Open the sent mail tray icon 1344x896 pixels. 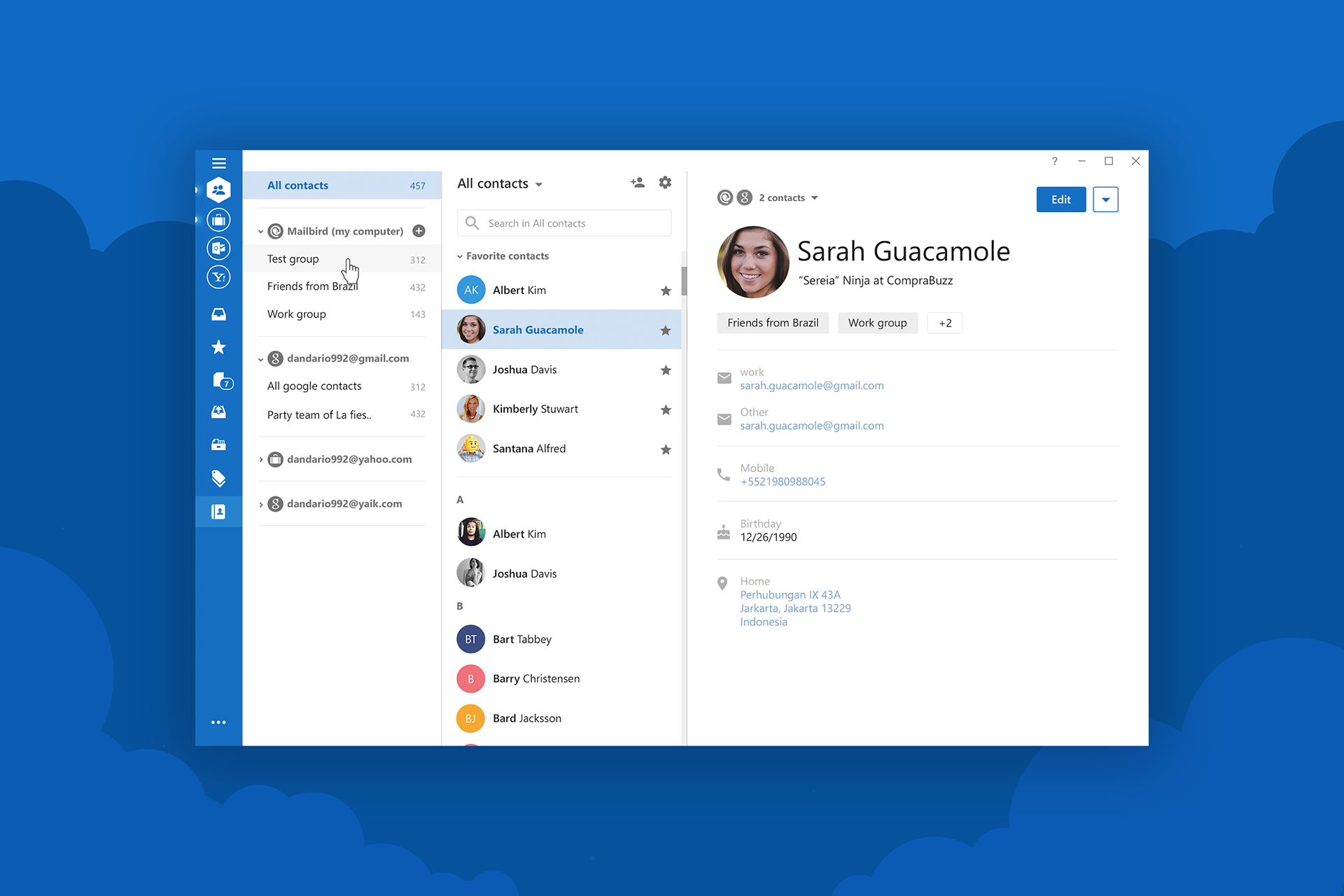[x=218, y=412]
